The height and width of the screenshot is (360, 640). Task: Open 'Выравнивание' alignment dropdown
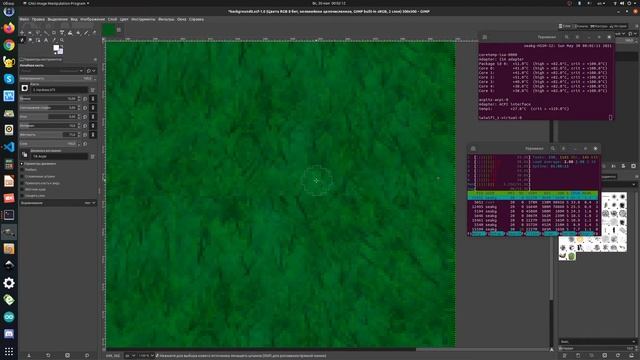coord(58,203)
